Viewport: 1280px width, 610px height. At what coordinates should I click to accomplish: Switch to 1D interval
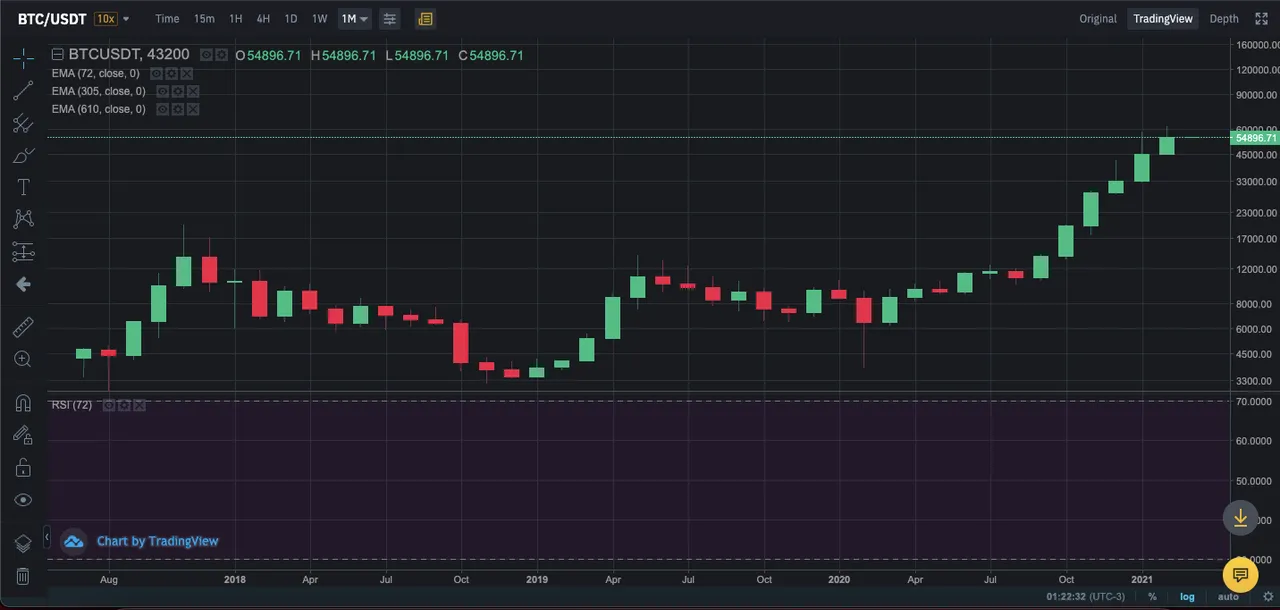click(291, 19)
